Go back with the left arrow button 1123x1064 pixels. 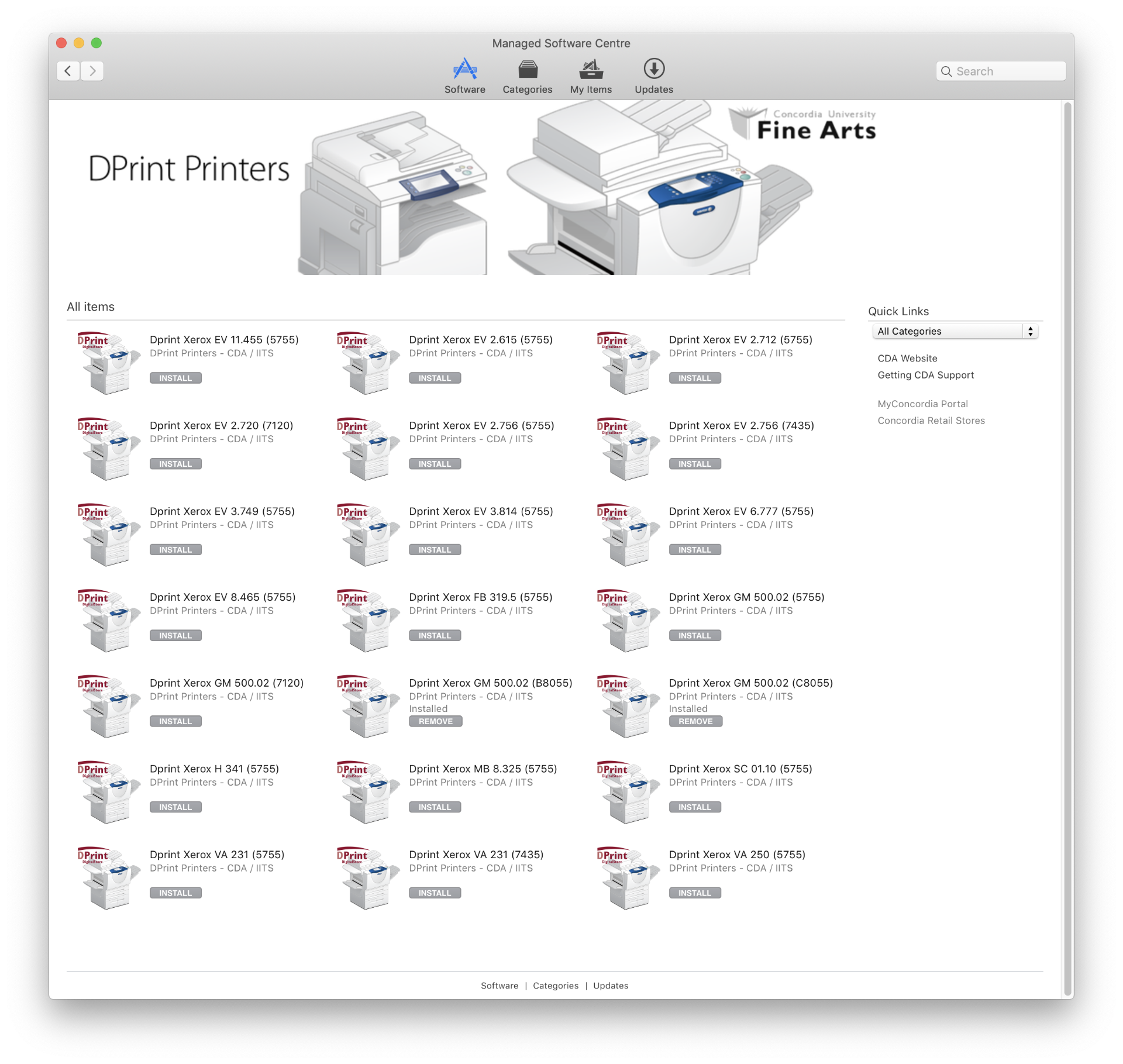tap(68, 71)
